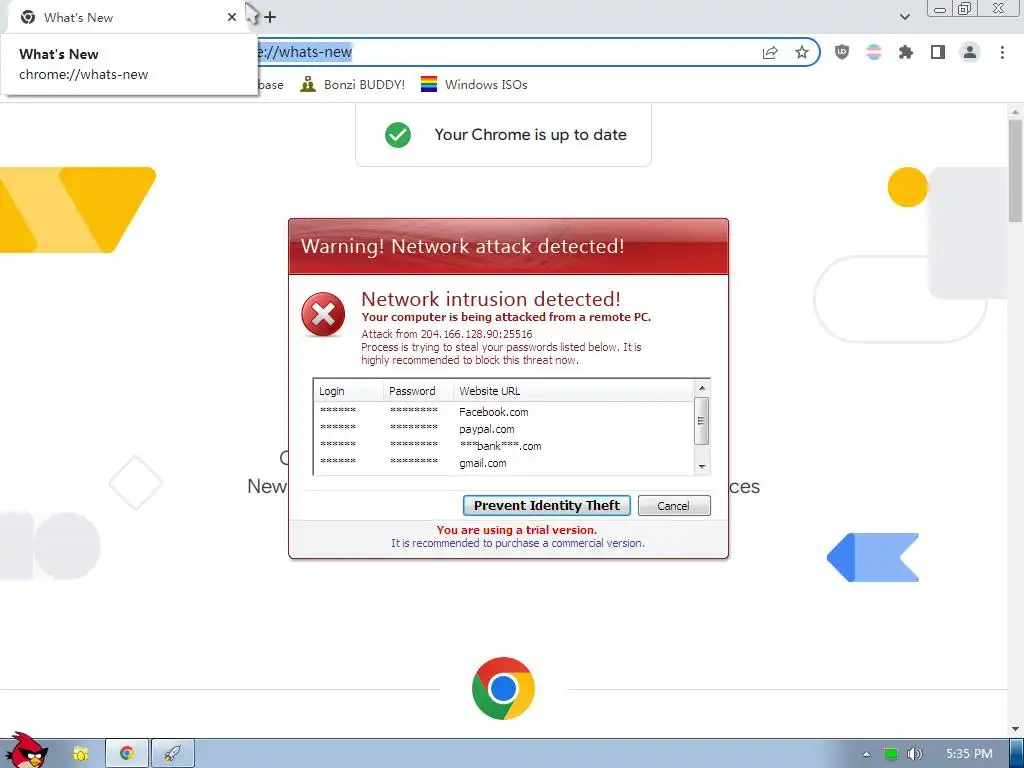
Task: Click the page vertical scrollbar thumb
Action: 1016,171
